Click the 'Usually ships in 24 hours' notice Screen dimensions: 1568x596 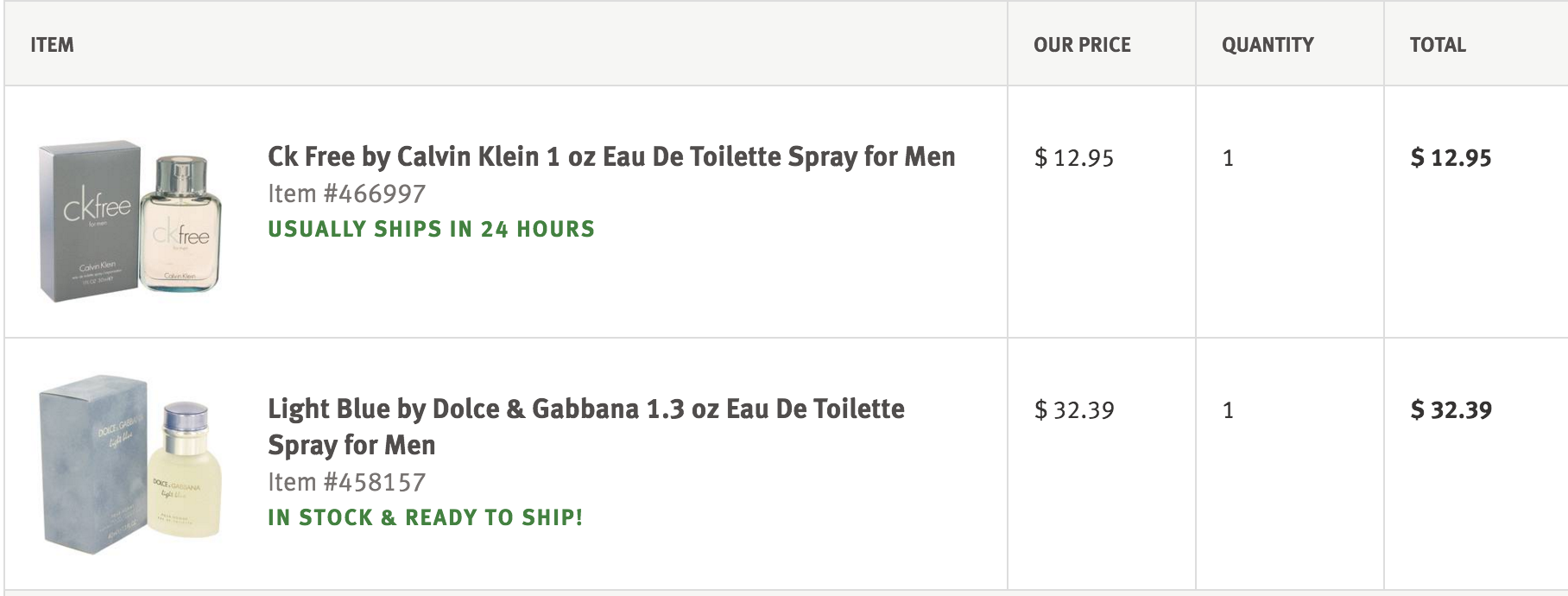point(431,229)
